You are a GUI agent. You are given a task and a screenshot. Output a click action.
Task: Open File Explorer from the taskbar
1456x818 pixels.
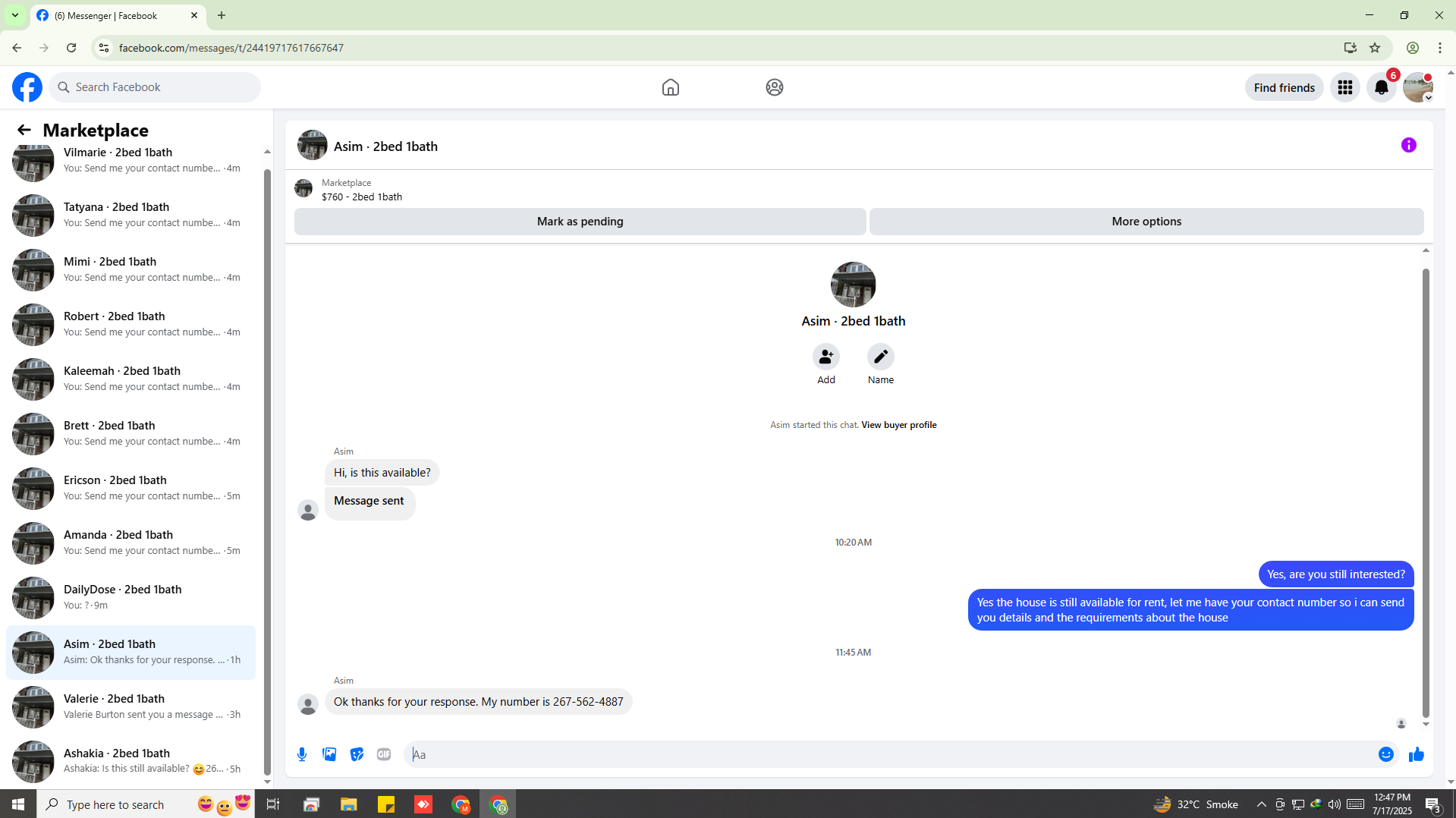click(348, 804)
